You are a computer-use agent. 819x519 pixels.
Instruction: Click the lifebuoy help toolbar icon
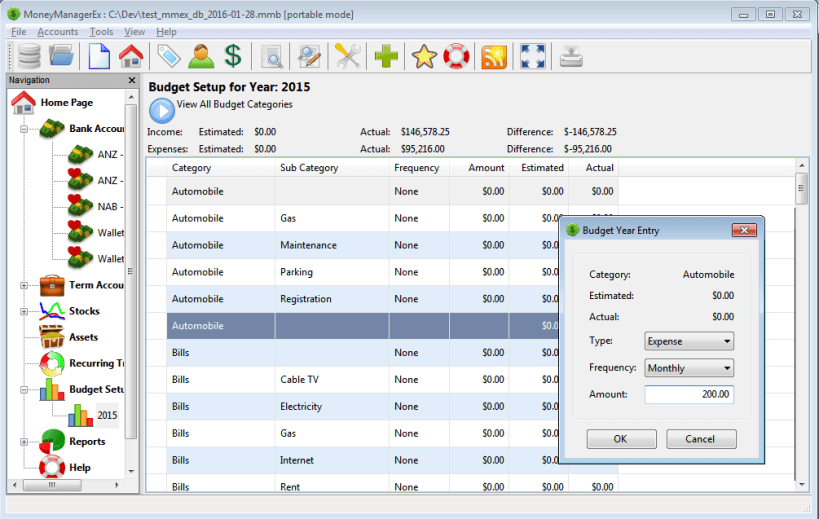pos(456,56)
